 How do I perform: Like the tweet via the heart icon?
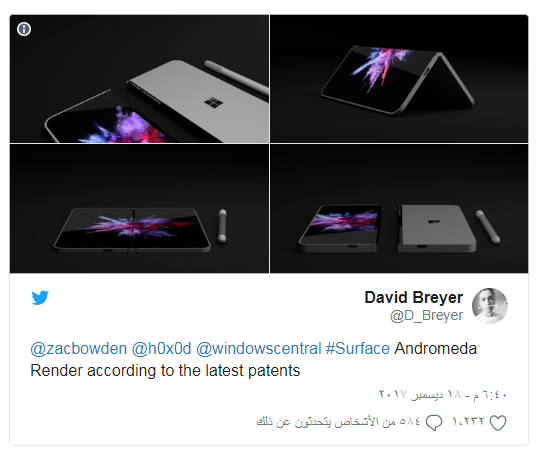[x=498, y=423]
